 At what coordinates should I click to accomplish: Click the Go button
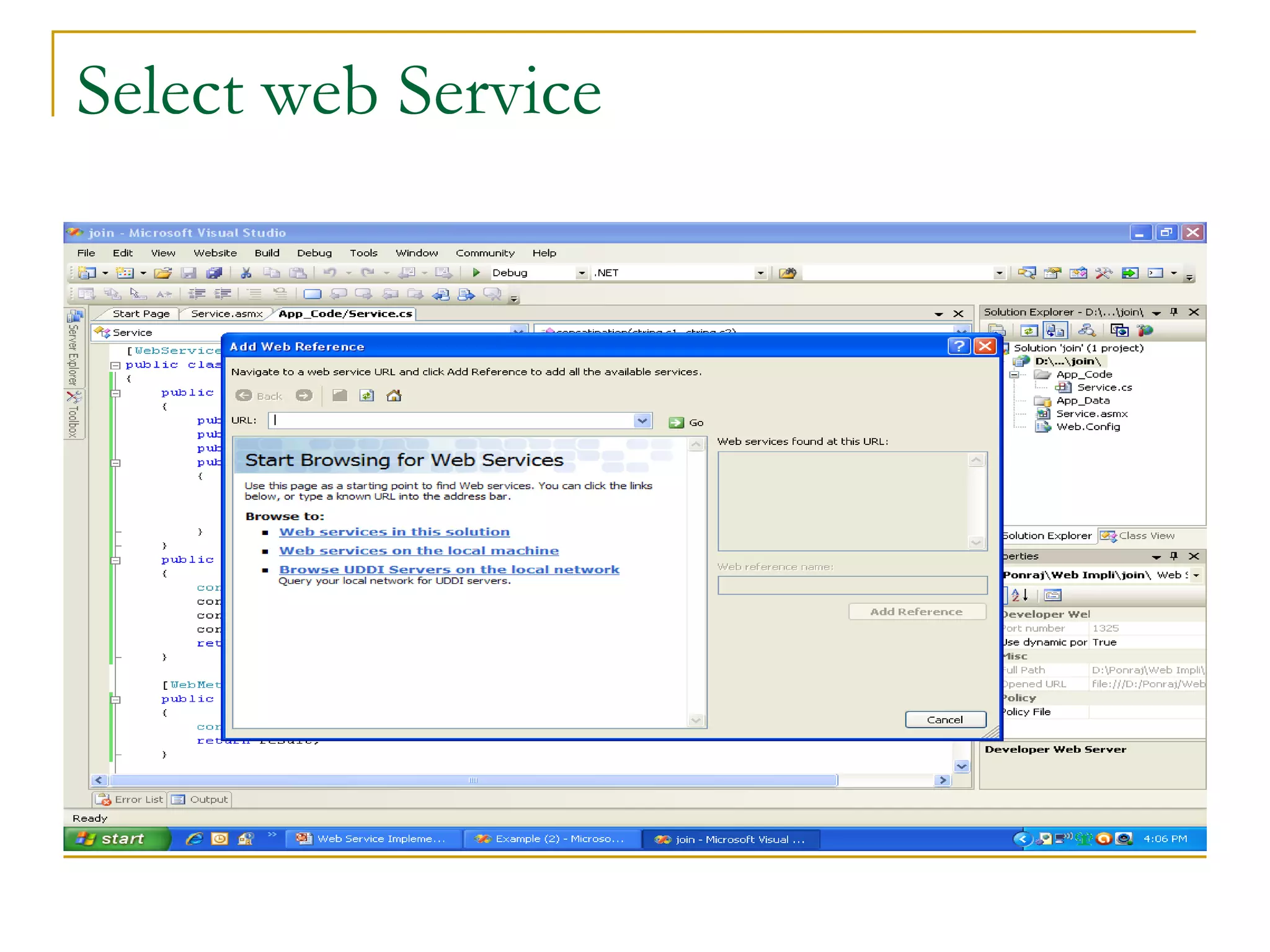pos(686,423)
